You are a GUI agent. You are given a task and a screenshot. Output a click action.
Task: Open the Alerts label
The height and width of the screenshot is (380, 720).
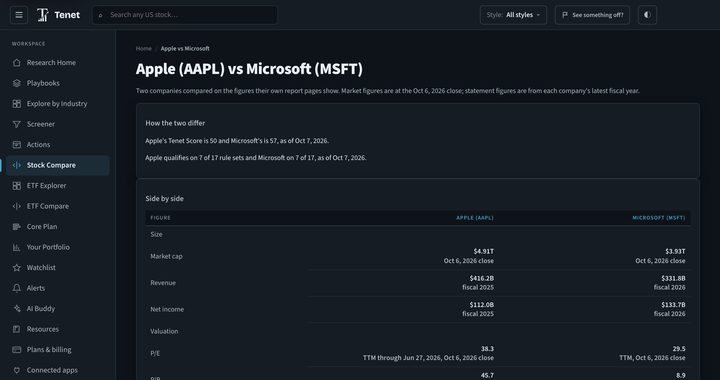click(x=36, y=288)
